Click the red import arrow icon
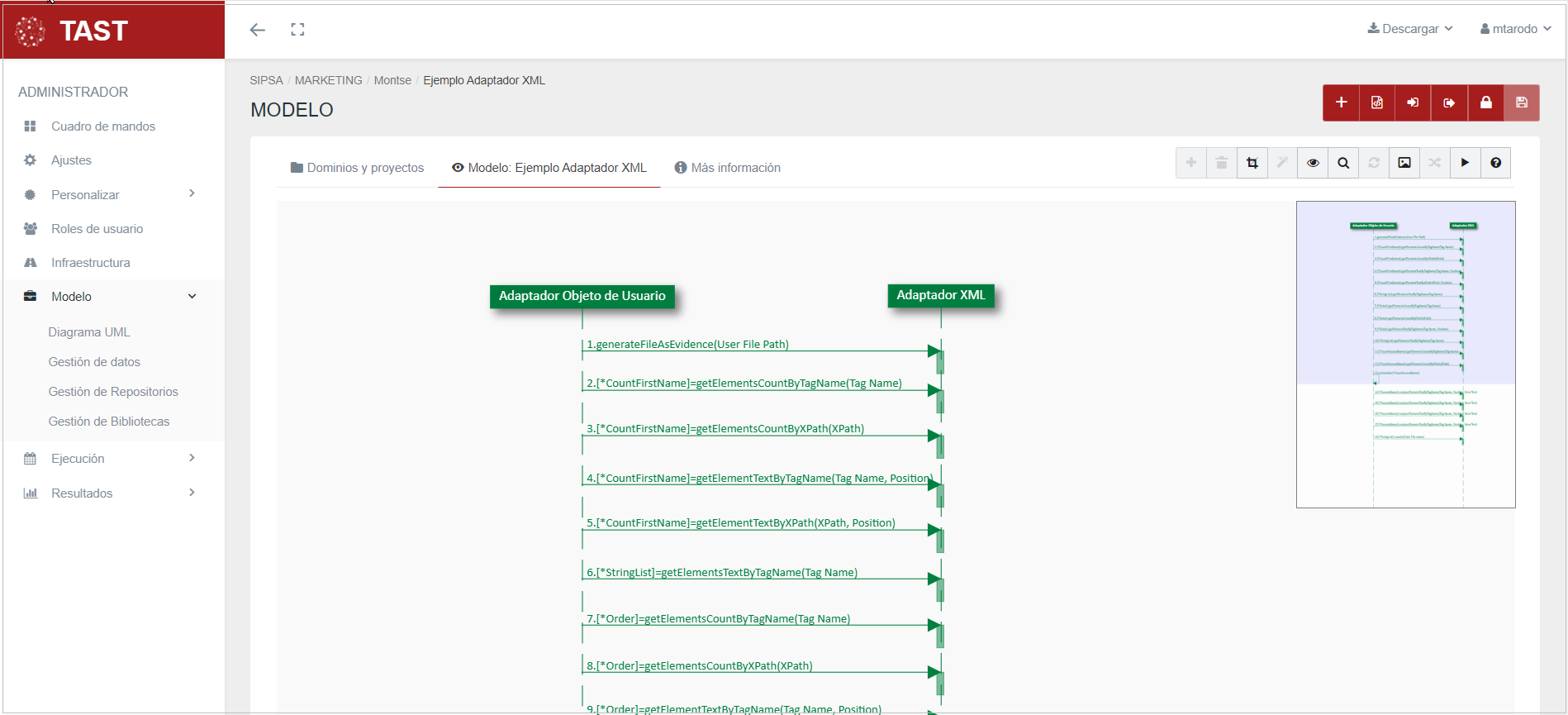Viewport: 1568px width, 715px height. [x=1413, y=102]
